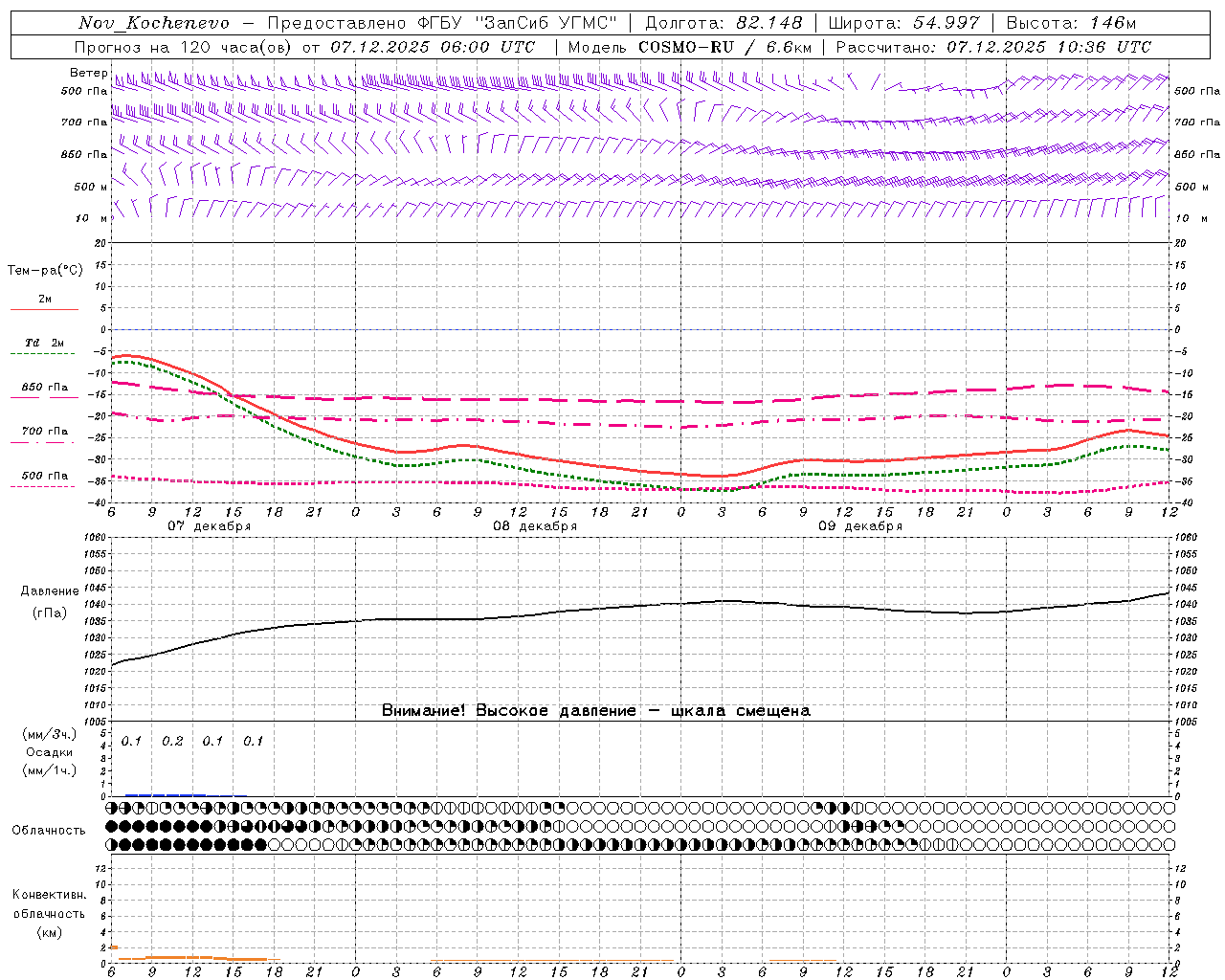
Task: Click the Осадки precipitation label
Action: point(49,752)
